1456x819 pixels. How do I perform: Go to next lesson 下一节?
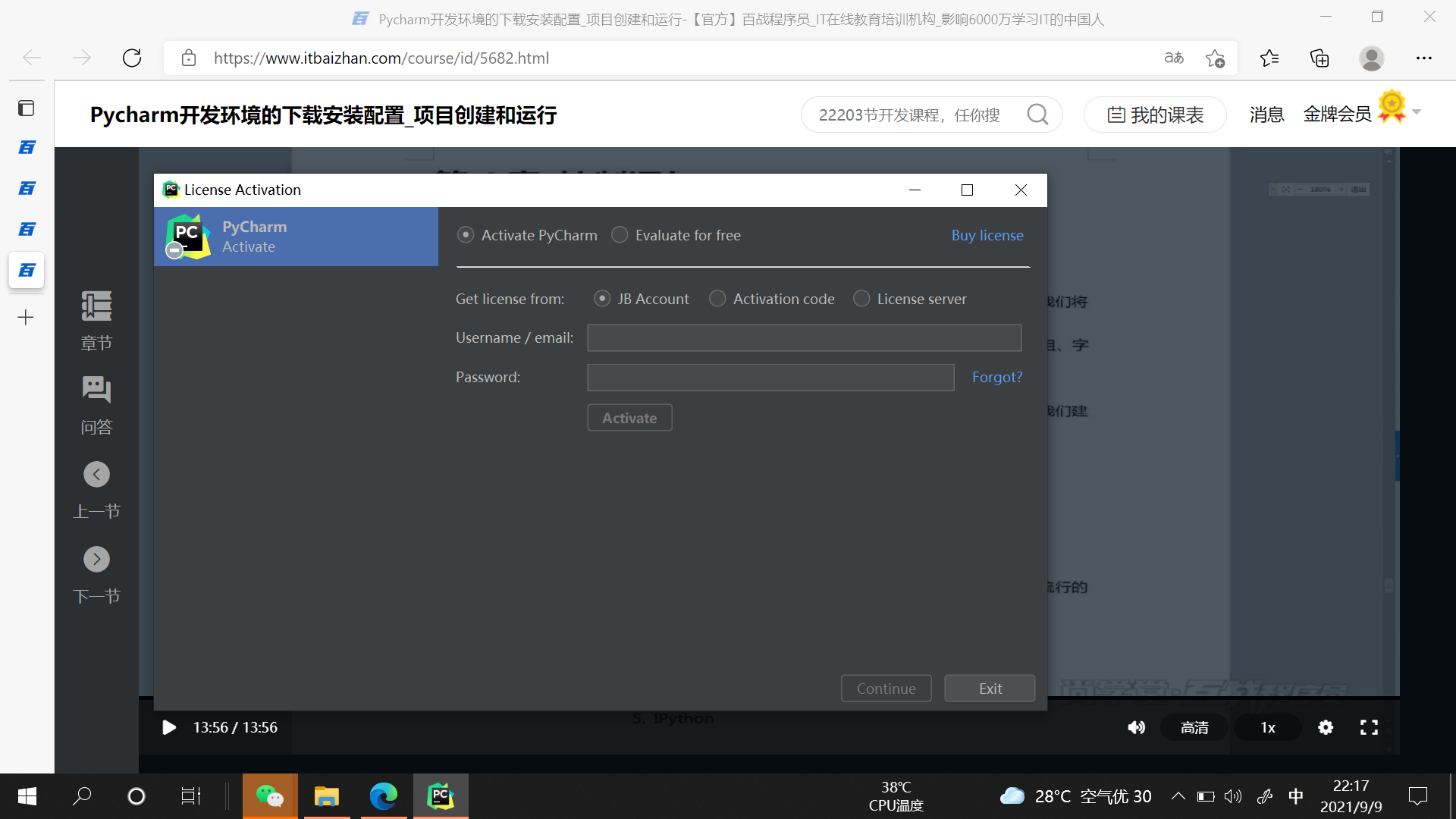(96, 576)
